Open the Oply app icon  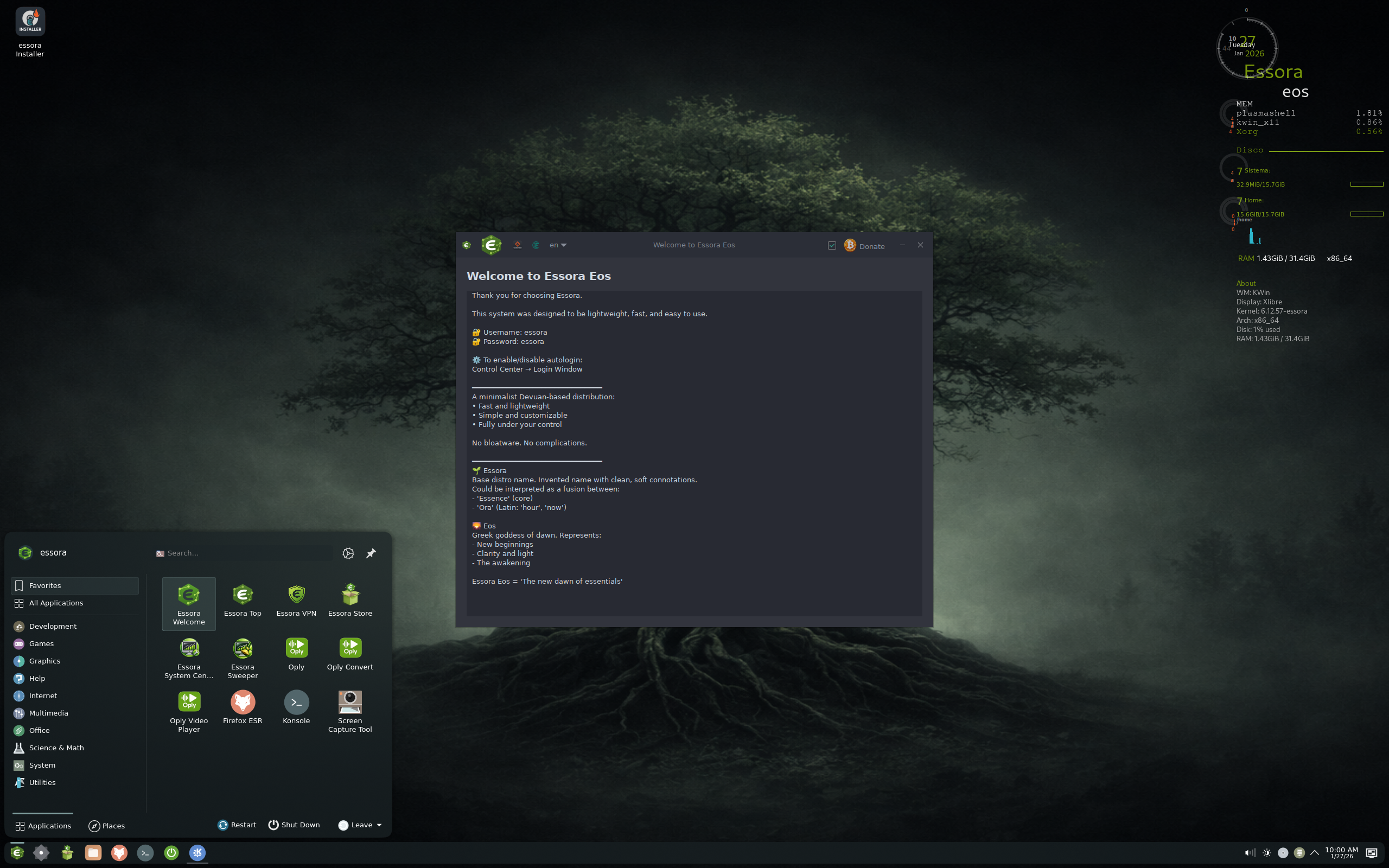pyautogui.click(x=296, y=654)
